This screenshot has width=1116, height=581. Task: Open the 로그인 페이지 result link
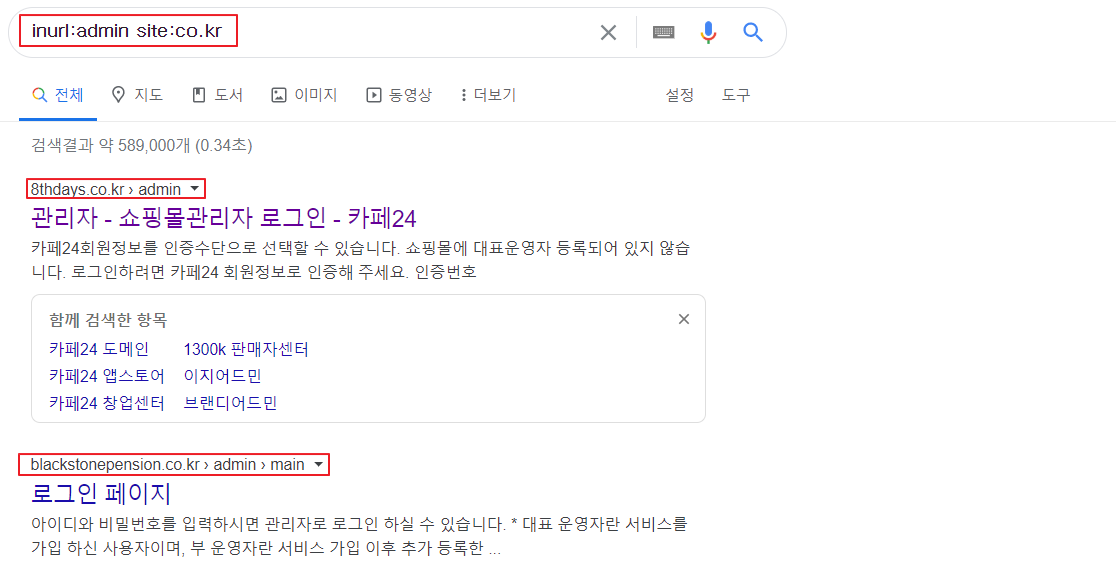click(101, 493)
